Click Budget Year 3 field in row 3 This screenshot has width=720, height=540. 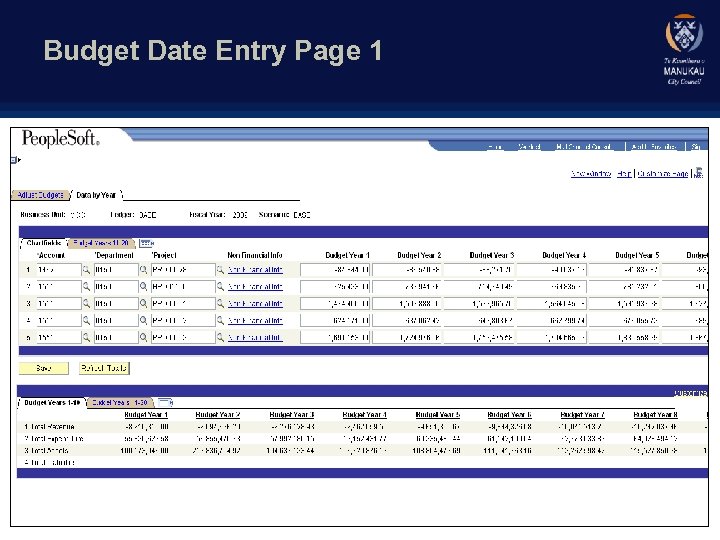pos(479,304)
